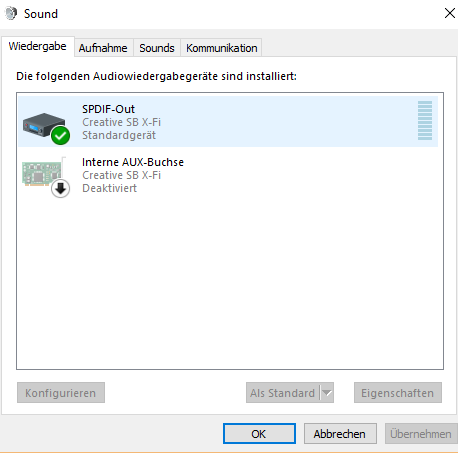Open the Sounds tab
This screenshot has width=458, height=453.
click(157, 48)
